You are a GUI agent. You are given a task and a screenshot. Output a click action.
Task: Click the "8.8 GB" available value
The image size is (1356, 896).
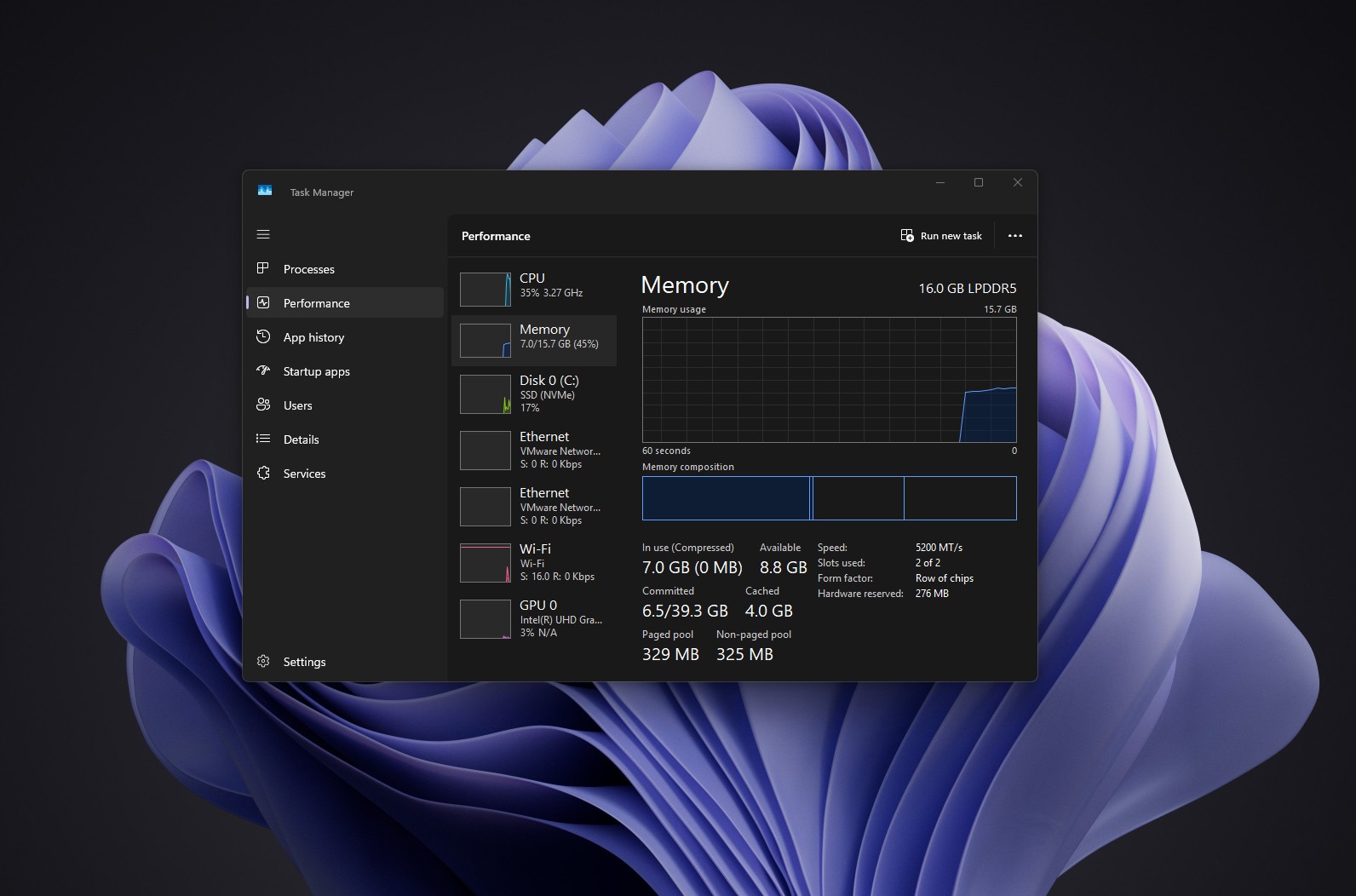click(x=784, y=567)
